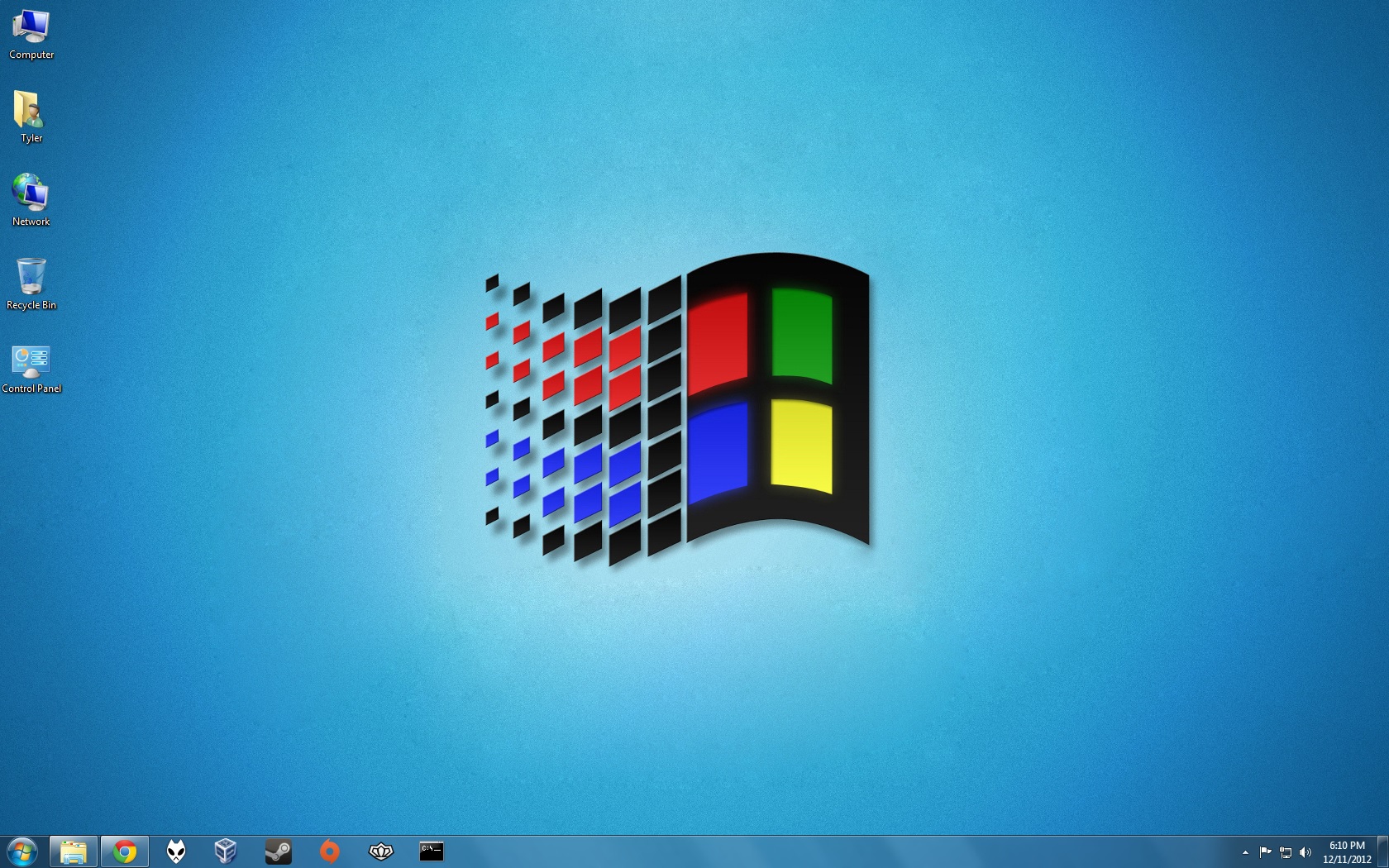Image resolution: width=1389 pixels, height=868 pixels.
Task: Select the Computer desktop icon
Action: [x=31, y=34]
